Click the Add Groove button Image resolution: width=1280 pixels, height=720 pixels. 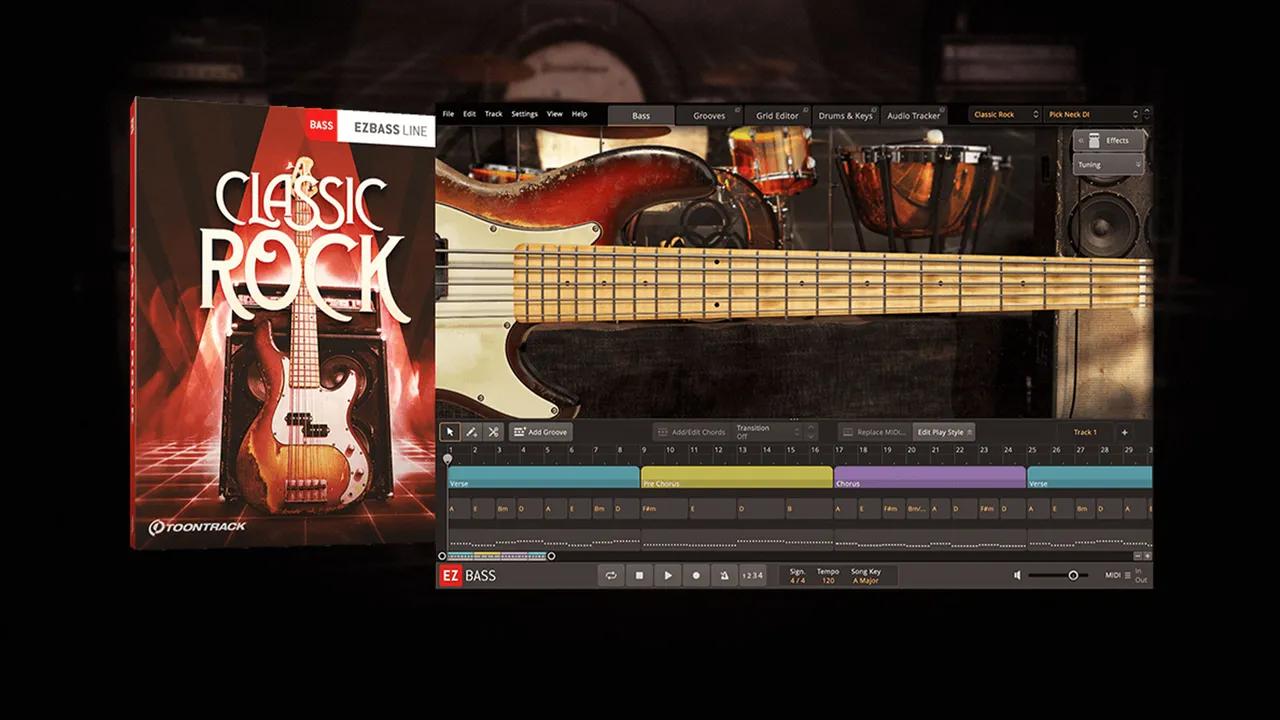(540, 432)
